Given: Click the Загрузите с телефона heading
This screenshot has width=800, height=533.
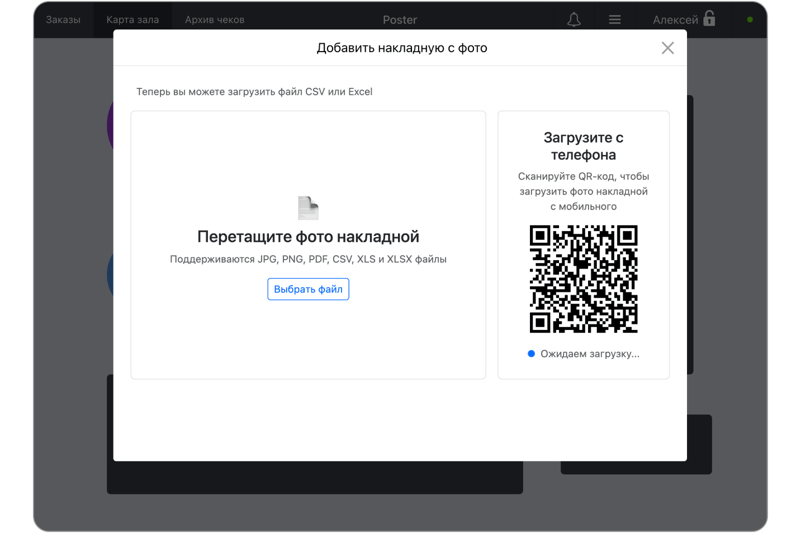Looking at the screenshot, I should [x=583, y=146].
